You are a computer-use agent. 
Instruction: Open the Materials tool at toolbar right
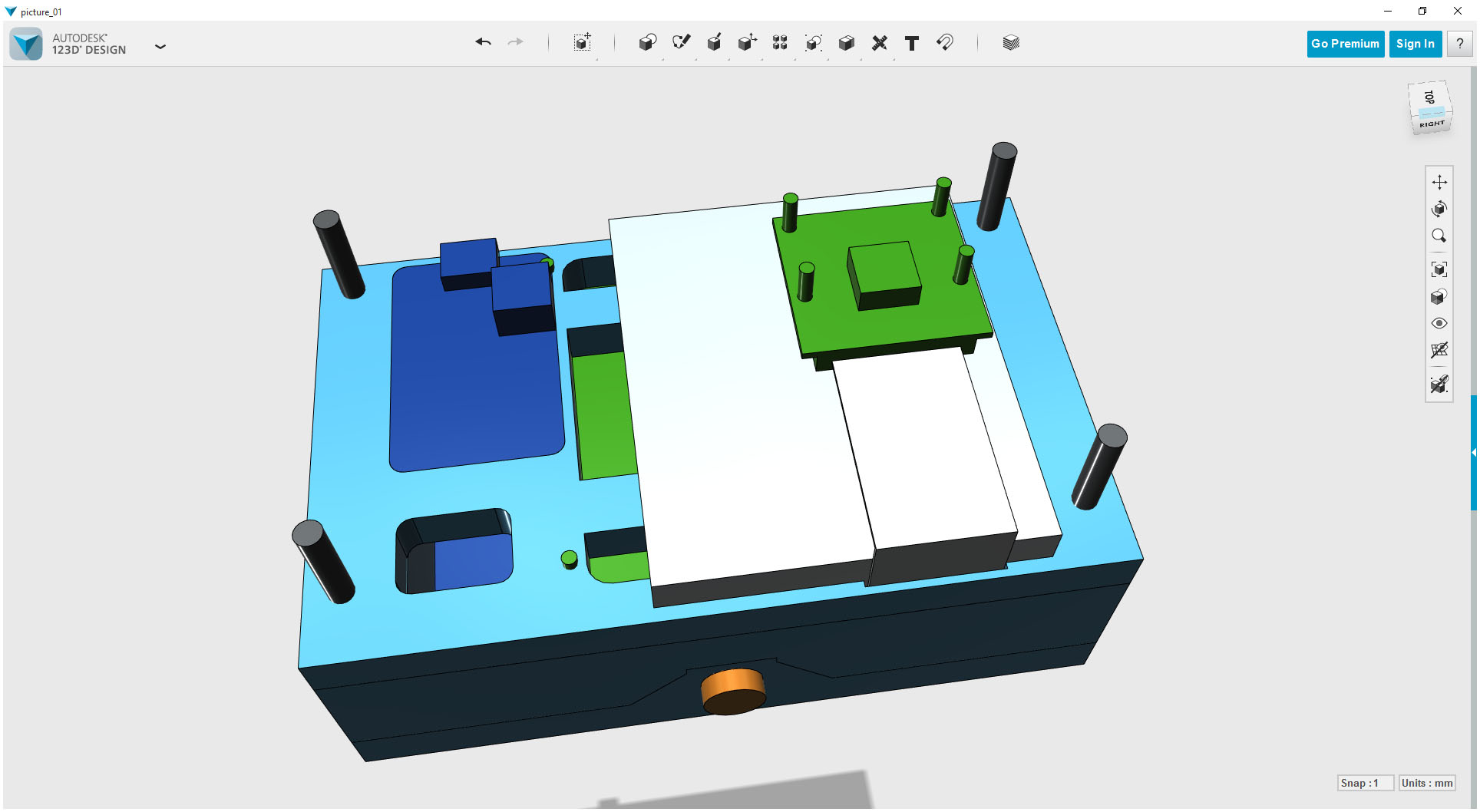(x=1010, y=43)
